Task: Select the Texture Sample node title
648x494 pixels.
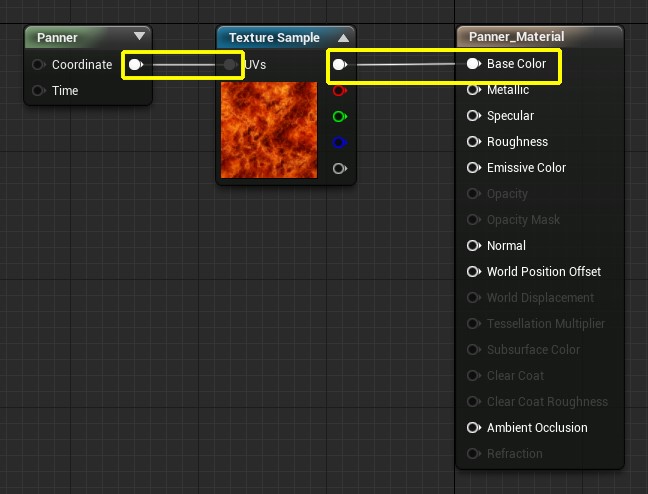Action: [x=274, y=38]
